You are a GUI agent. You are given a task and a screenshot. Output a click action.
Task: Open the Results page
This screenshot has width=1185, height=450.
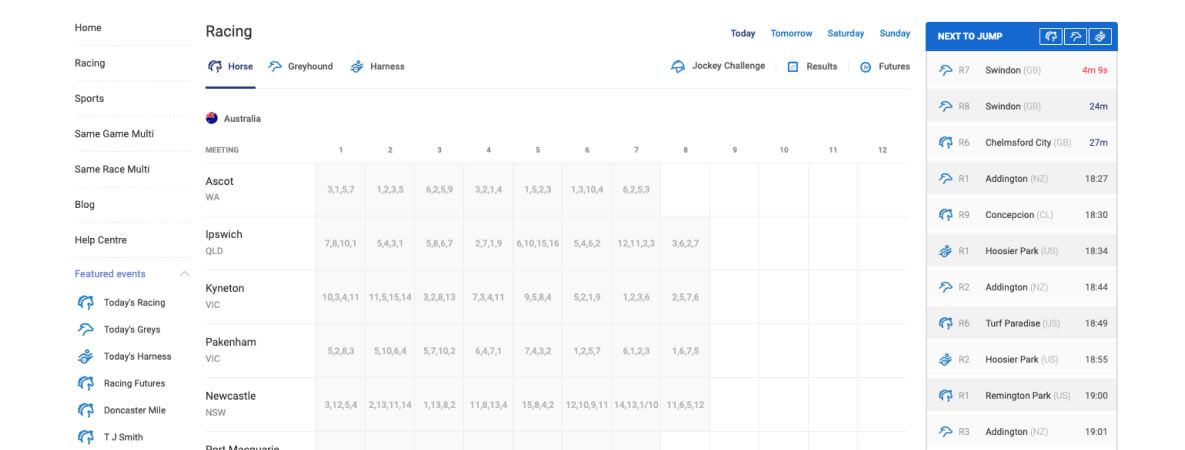point(812,67)
